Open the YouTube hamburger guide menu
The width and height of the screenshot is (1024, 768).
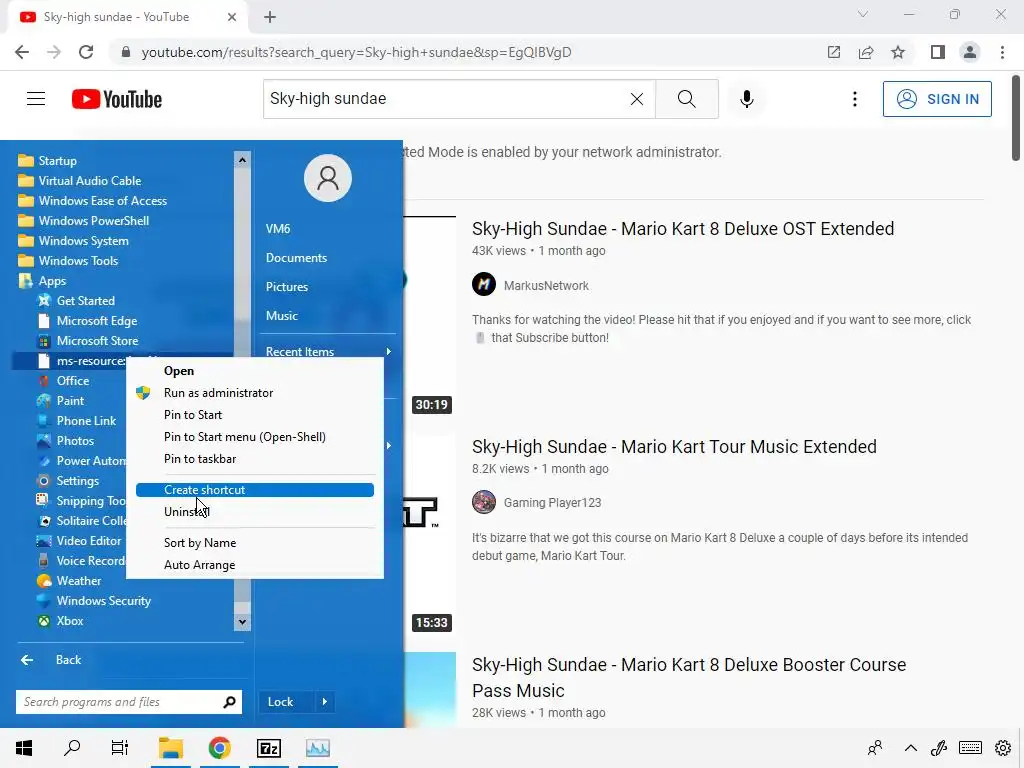tap(36, 99)
